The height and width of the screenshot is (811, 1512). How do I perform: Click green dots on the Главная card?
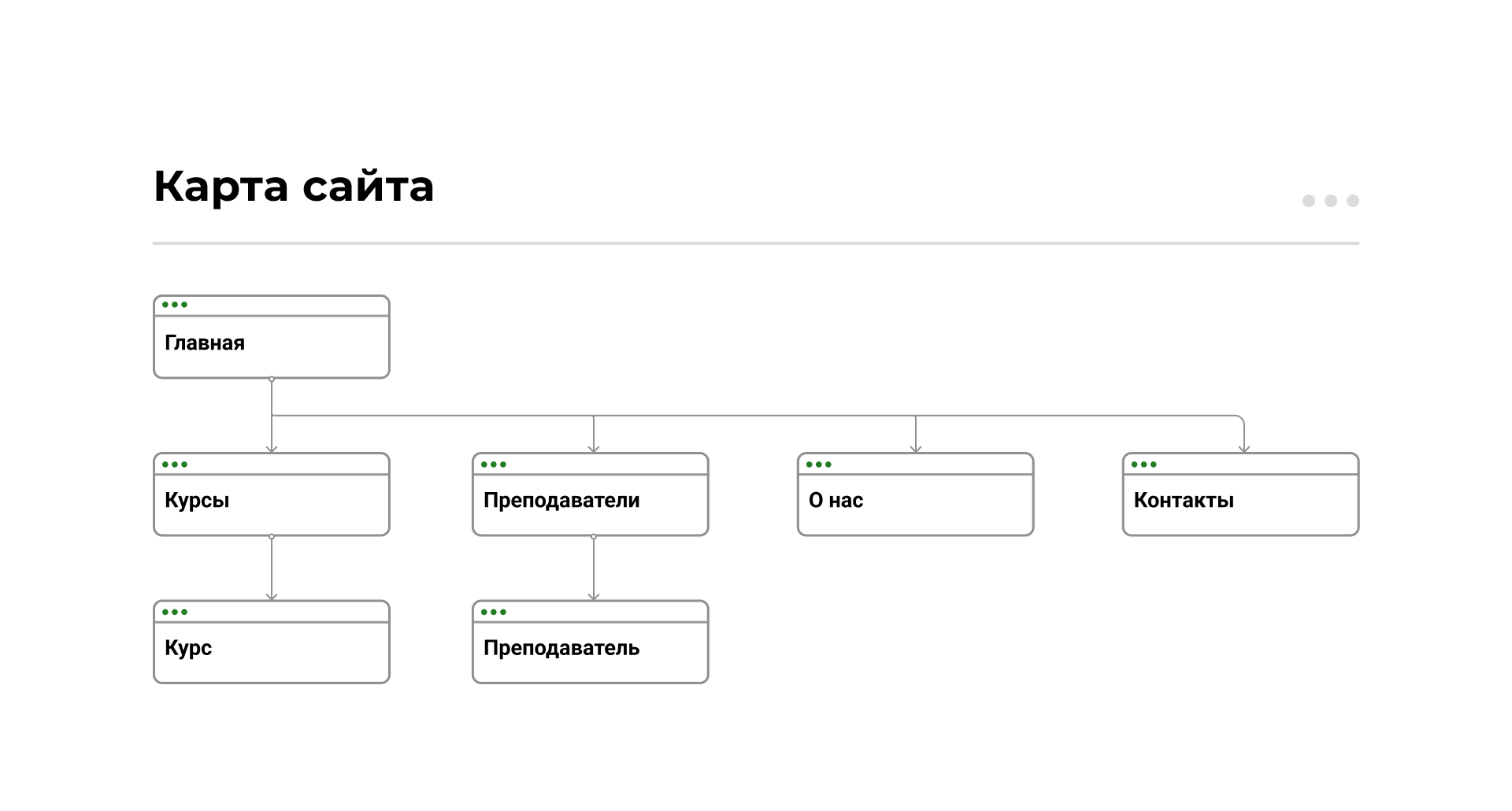pyautogui.click(x=175, y=305)
